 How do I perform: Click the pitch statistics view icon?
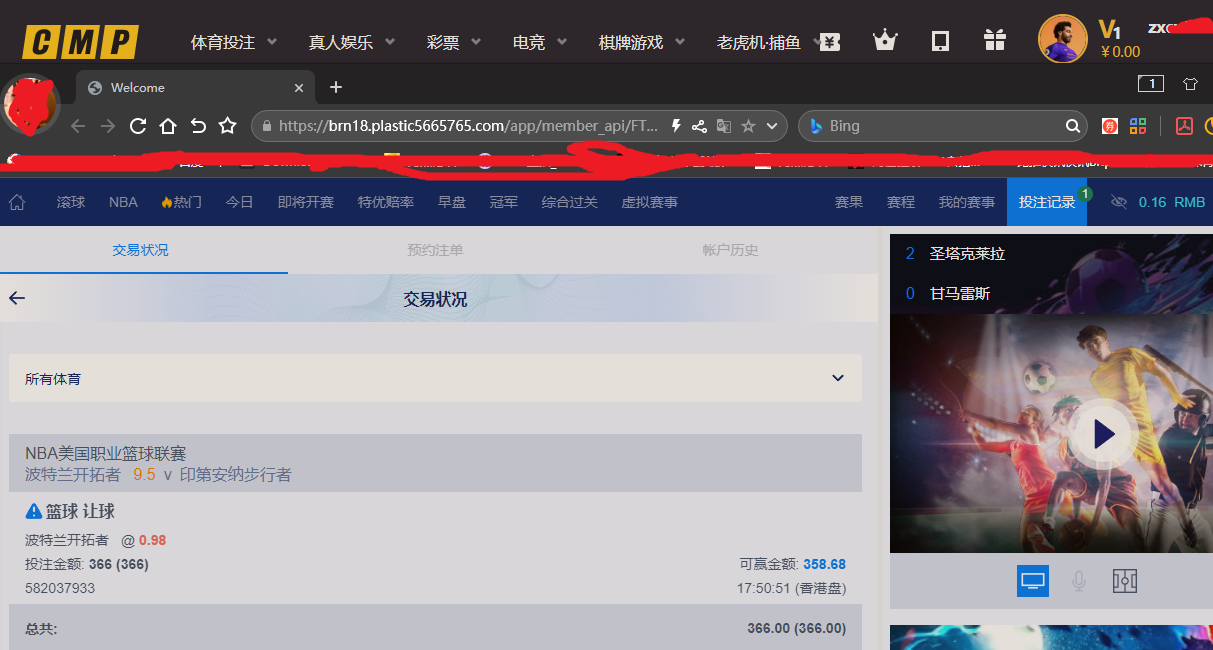coord(1124,581)
